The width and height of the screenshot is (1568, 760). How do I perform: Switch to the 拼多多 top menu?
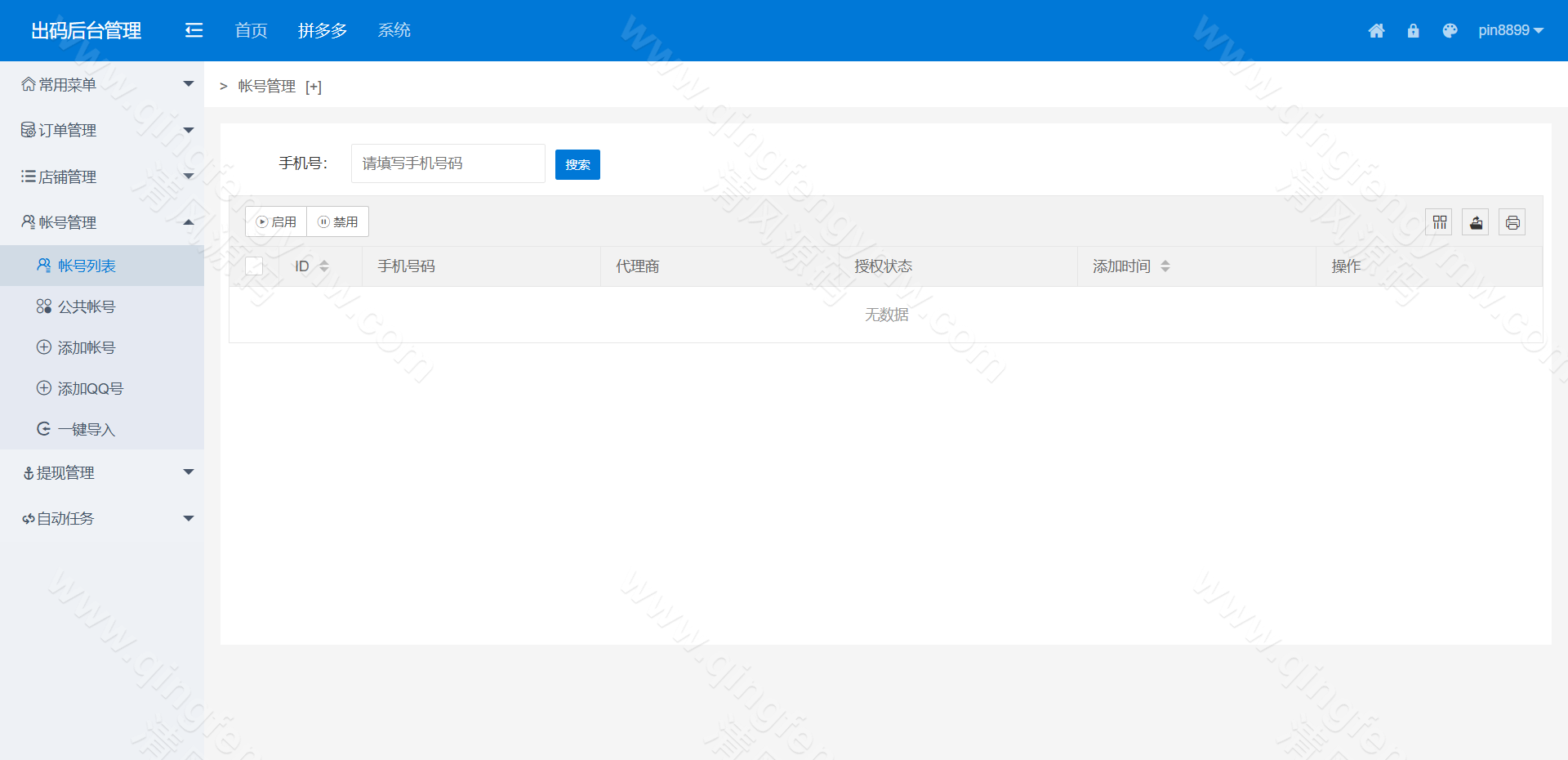click(323, 30)
